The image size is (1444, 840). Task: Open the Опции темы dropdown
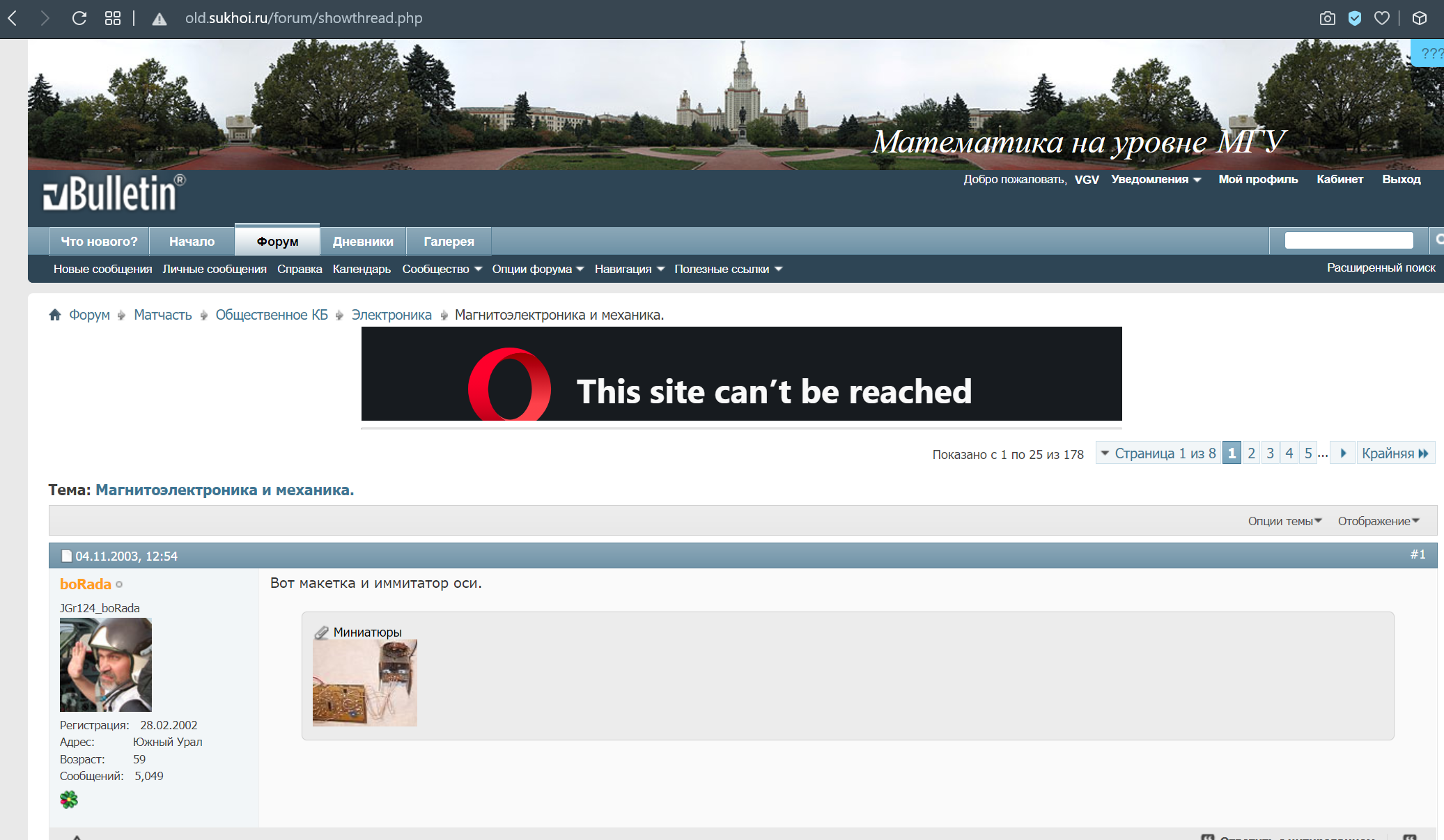(1284, 521)
